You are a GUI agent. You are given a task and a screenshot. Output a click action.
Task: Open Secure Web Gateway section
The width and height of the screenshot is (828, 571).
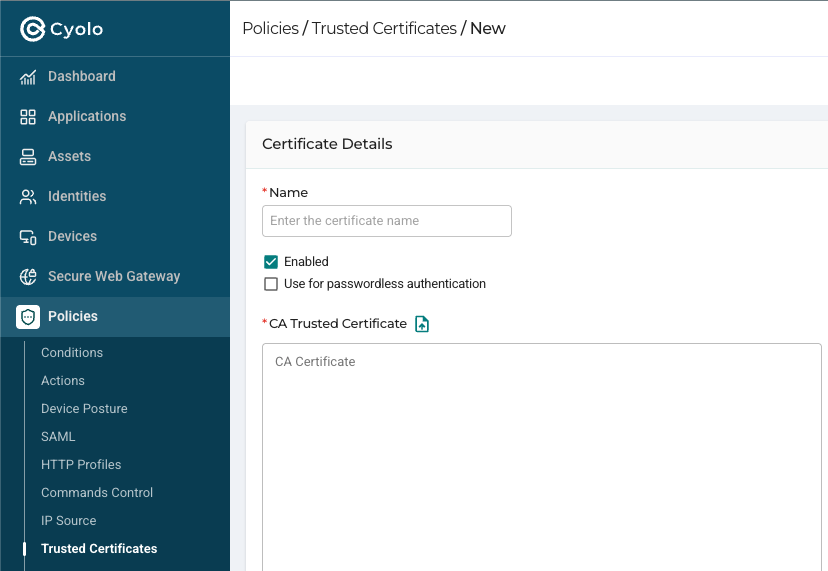tap(114, 276)
